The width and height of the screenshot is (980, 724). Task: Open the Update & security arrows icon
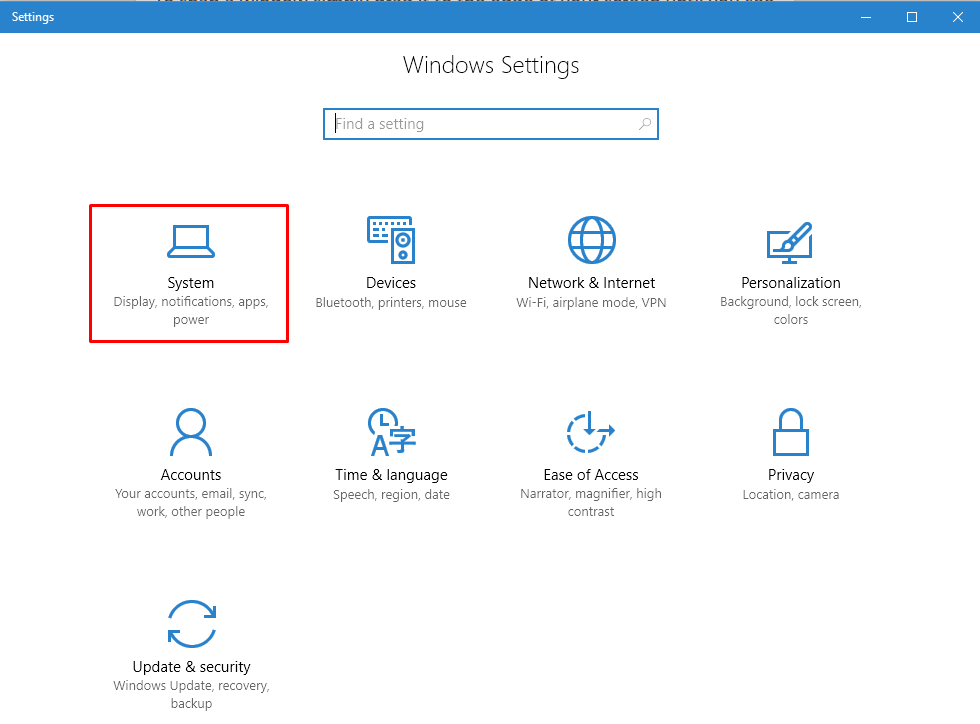pyautogui.click(x=191, y=624)
